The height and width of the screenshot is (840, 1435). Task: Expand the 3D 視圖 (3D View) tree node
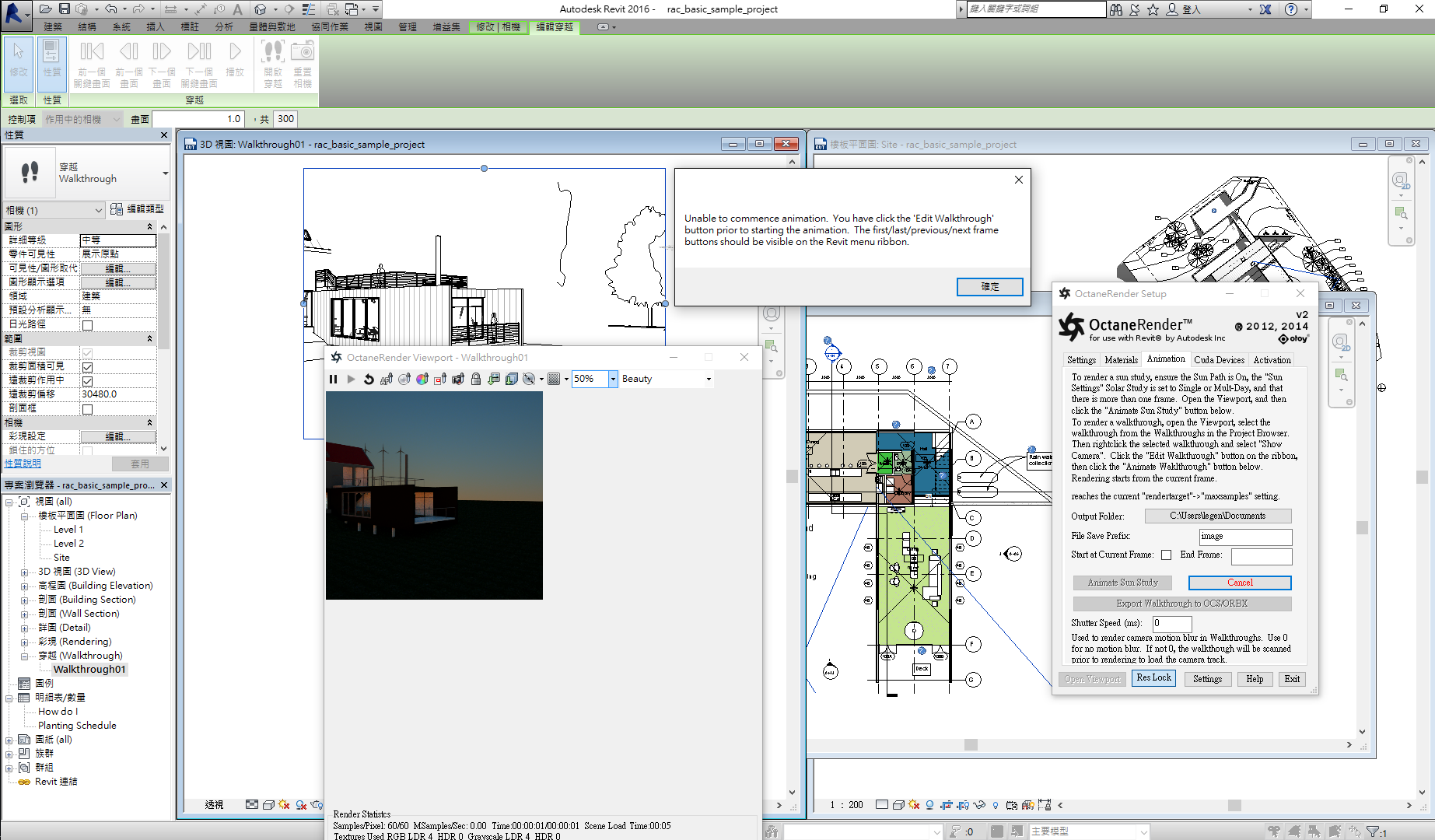pos(25,572)
